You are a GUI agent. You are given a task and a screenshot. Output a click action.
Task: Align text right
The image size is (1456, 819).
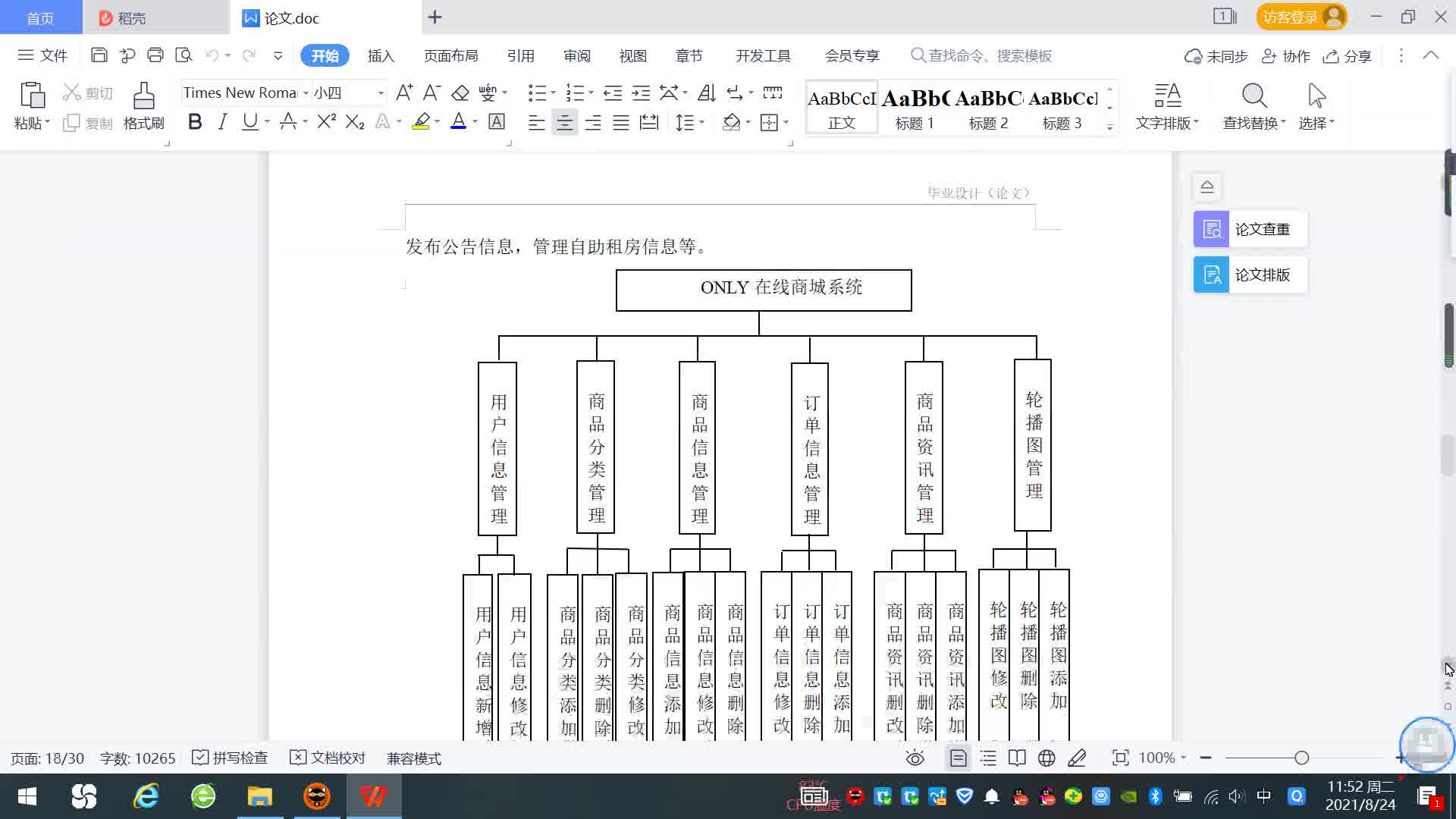point(593,122)
